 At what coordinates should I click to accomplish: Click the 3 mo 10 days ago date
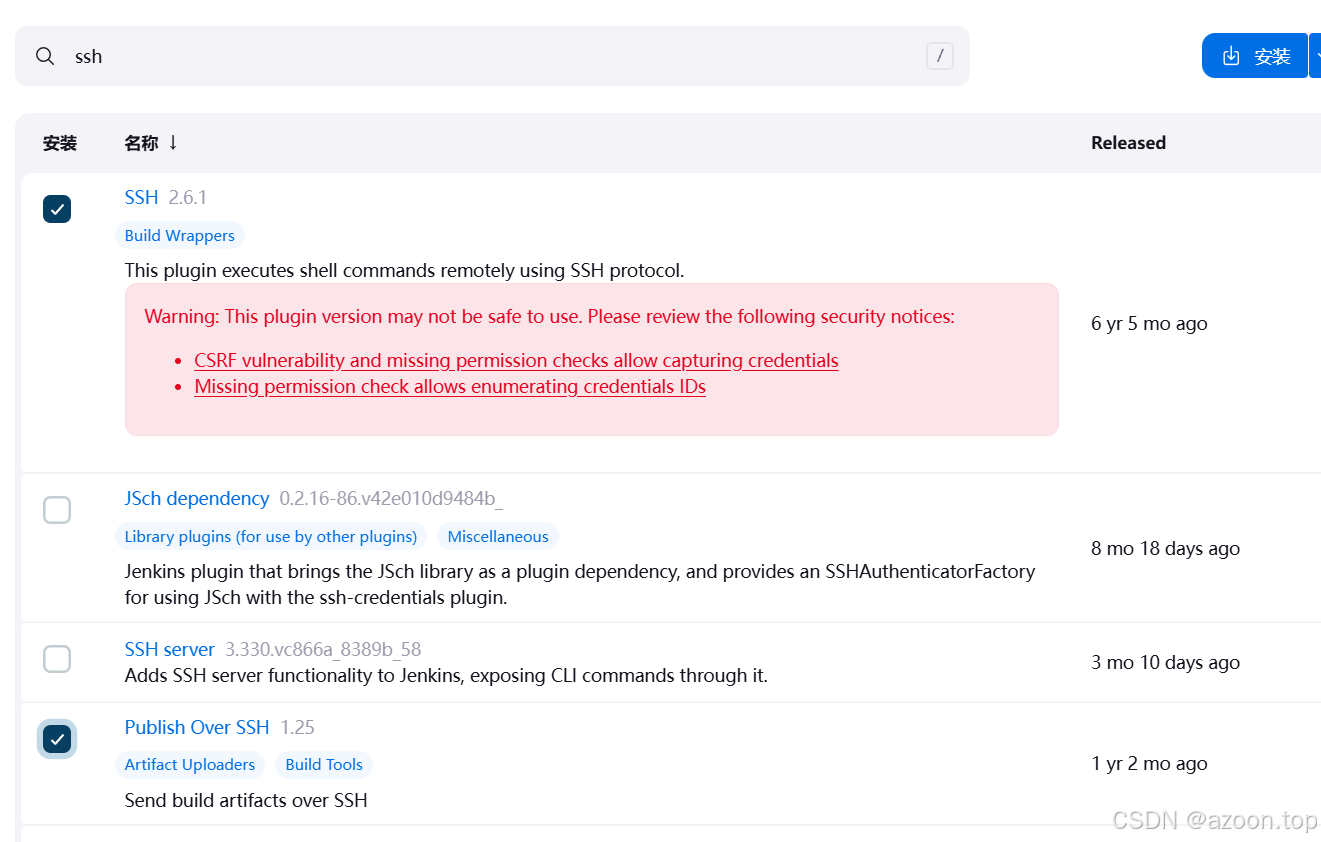tap(1165, 662)
